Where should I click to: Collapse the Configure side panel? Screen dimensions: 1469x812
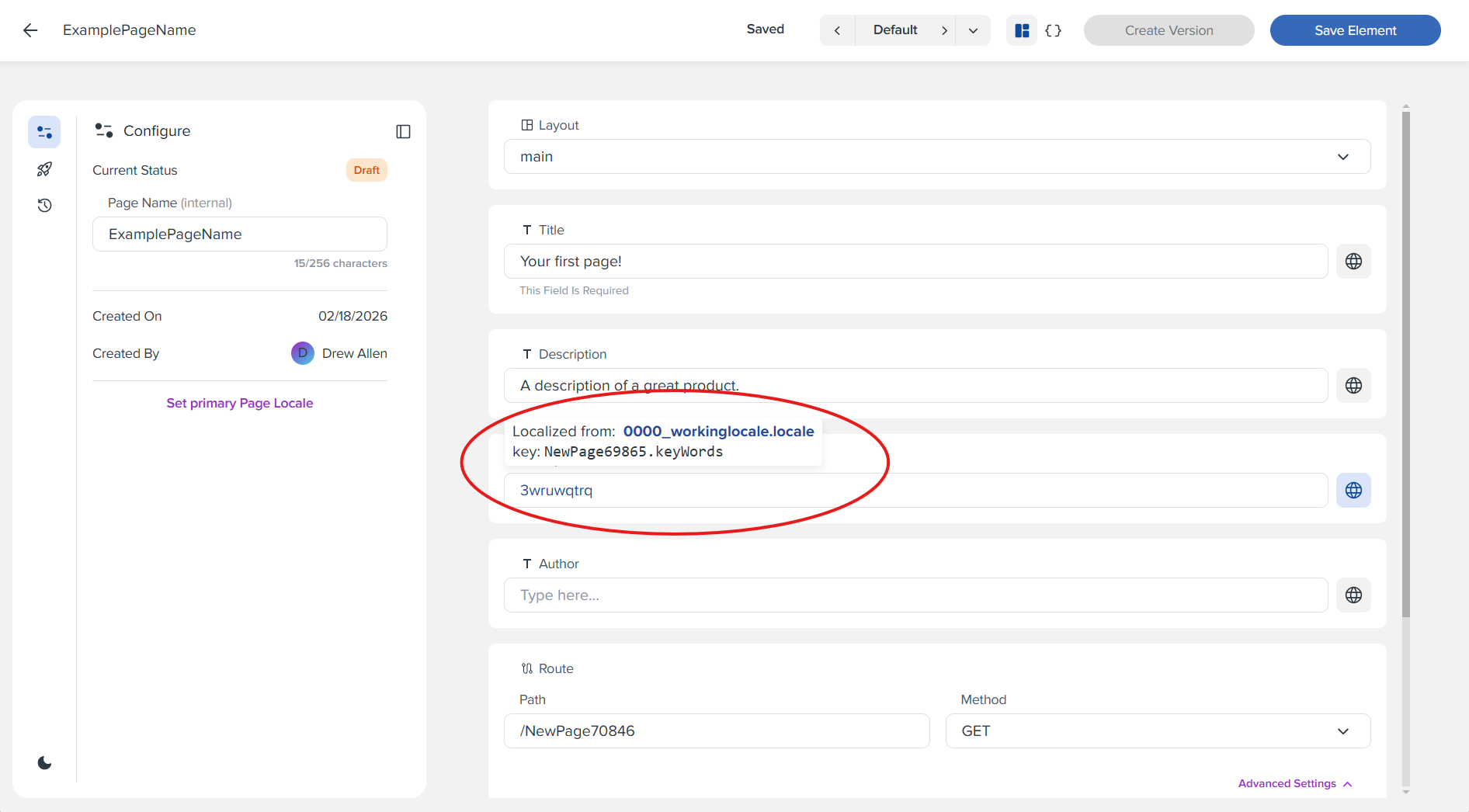coord(403,131)
